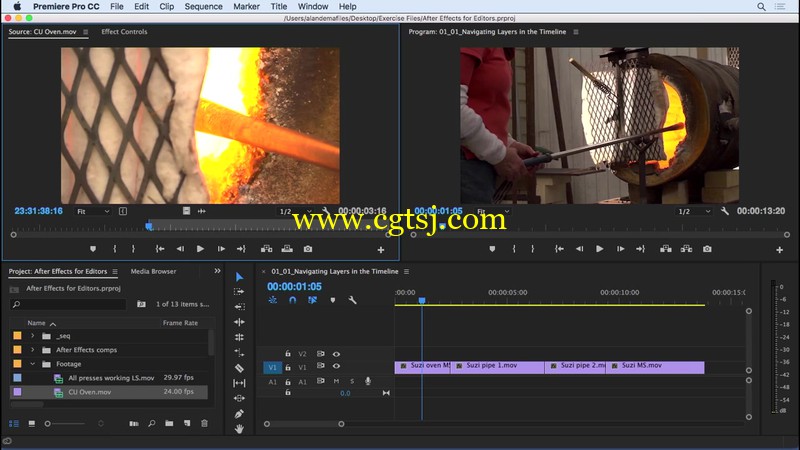
Task: Open Source monitor 1/2 resolution dropdown
Action: coord(295,211)
